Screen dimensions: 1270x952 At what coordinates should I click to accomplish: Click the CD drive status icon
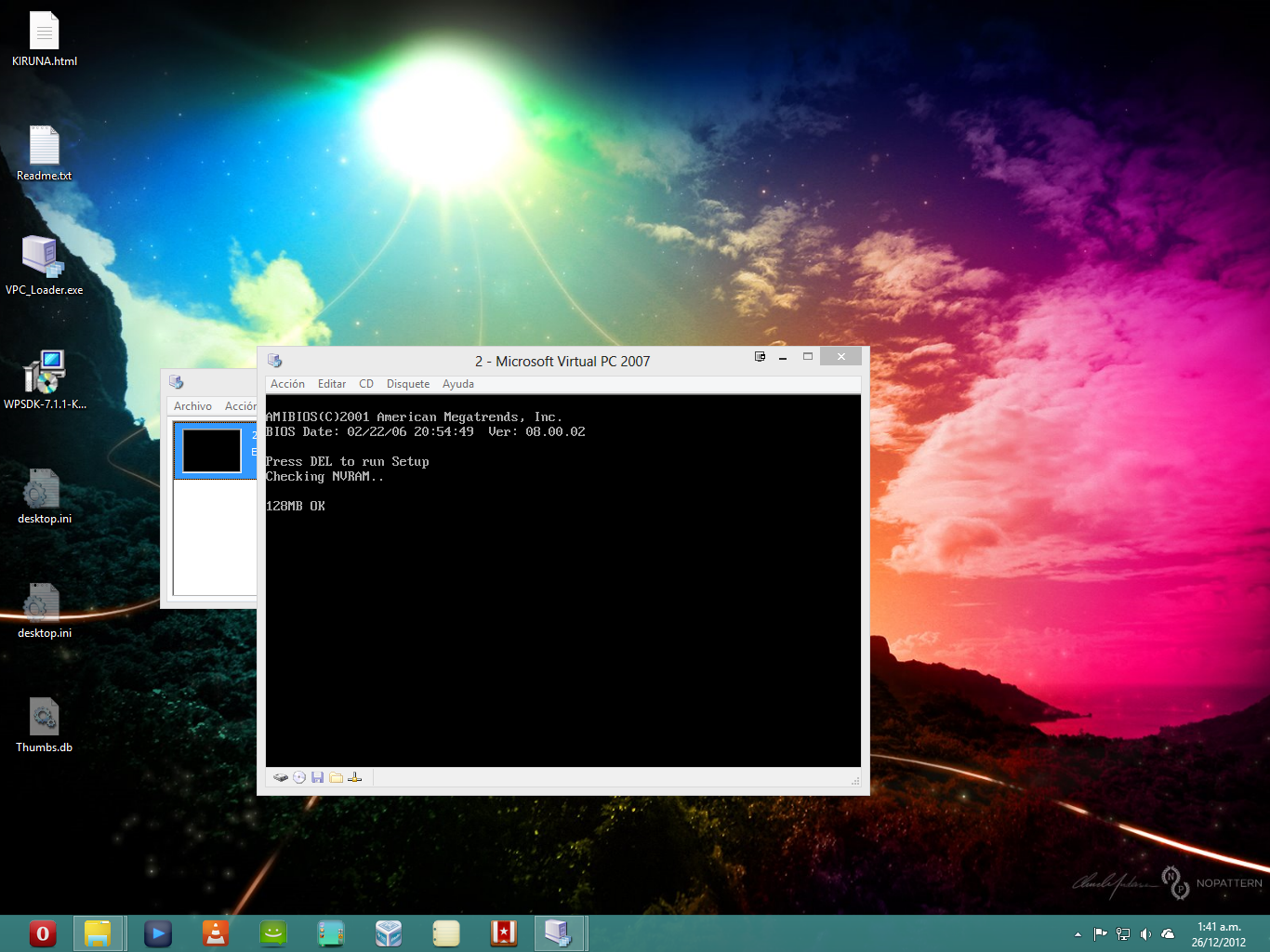click(x=299, y=777)
